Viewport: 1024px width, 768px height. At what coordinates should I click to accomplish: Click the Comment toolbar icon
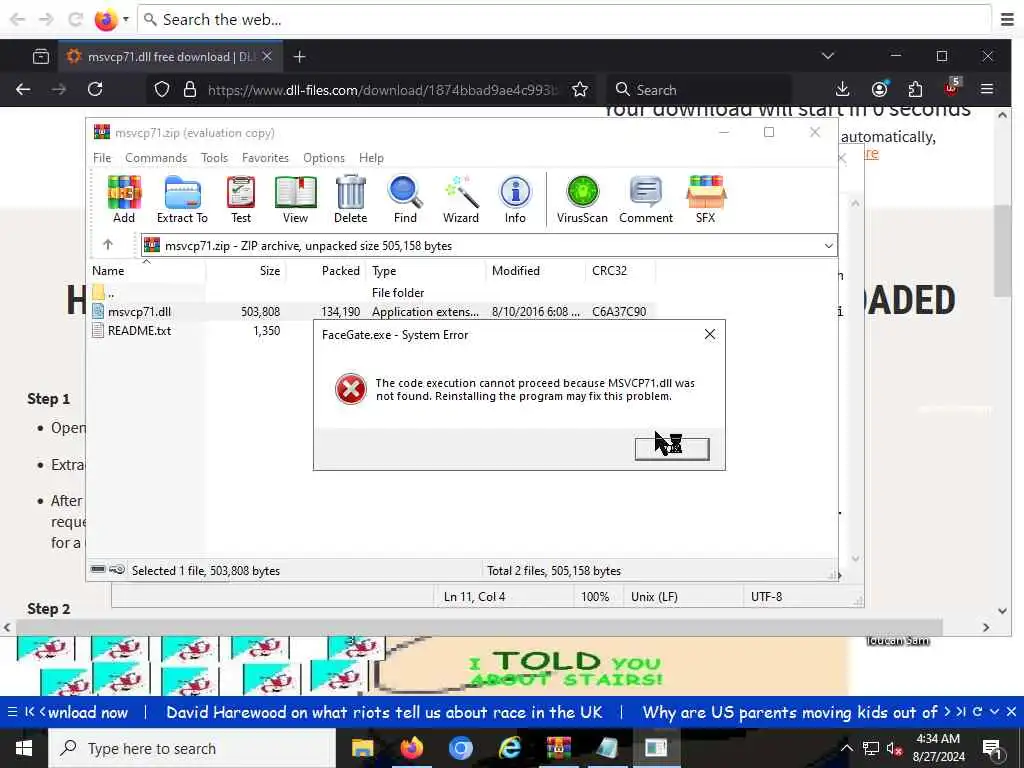pyautogui.click(x=646, y=199)
